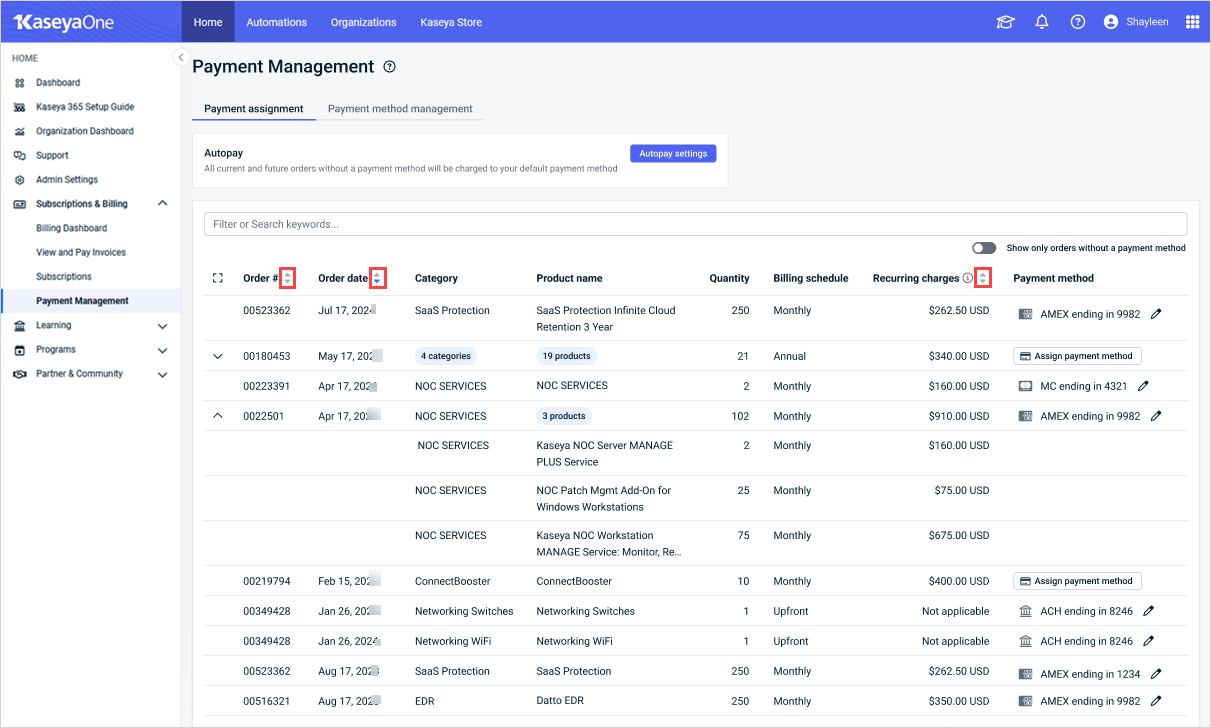The height and width of the screenshot is (728, 1211).
Task: Go to Subscriptions sidebar item
Action: [64, 277]
